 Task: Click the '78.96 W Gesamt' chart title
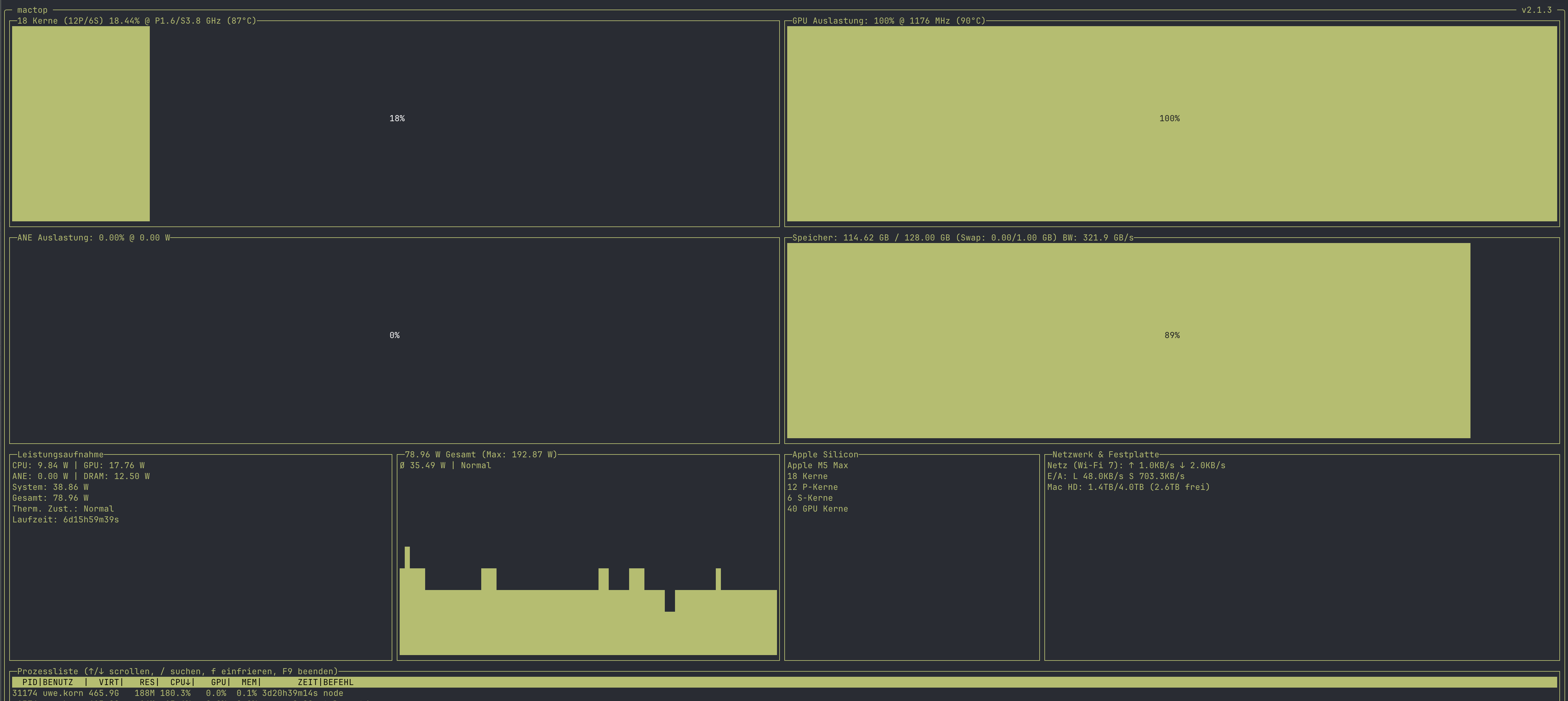point(481,454)
